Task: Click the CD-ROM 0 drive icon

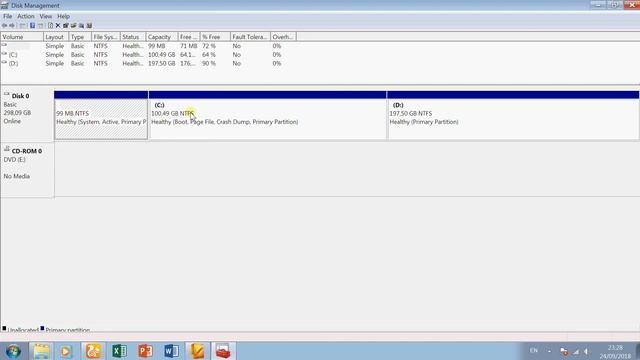Action: pos(7,150)
